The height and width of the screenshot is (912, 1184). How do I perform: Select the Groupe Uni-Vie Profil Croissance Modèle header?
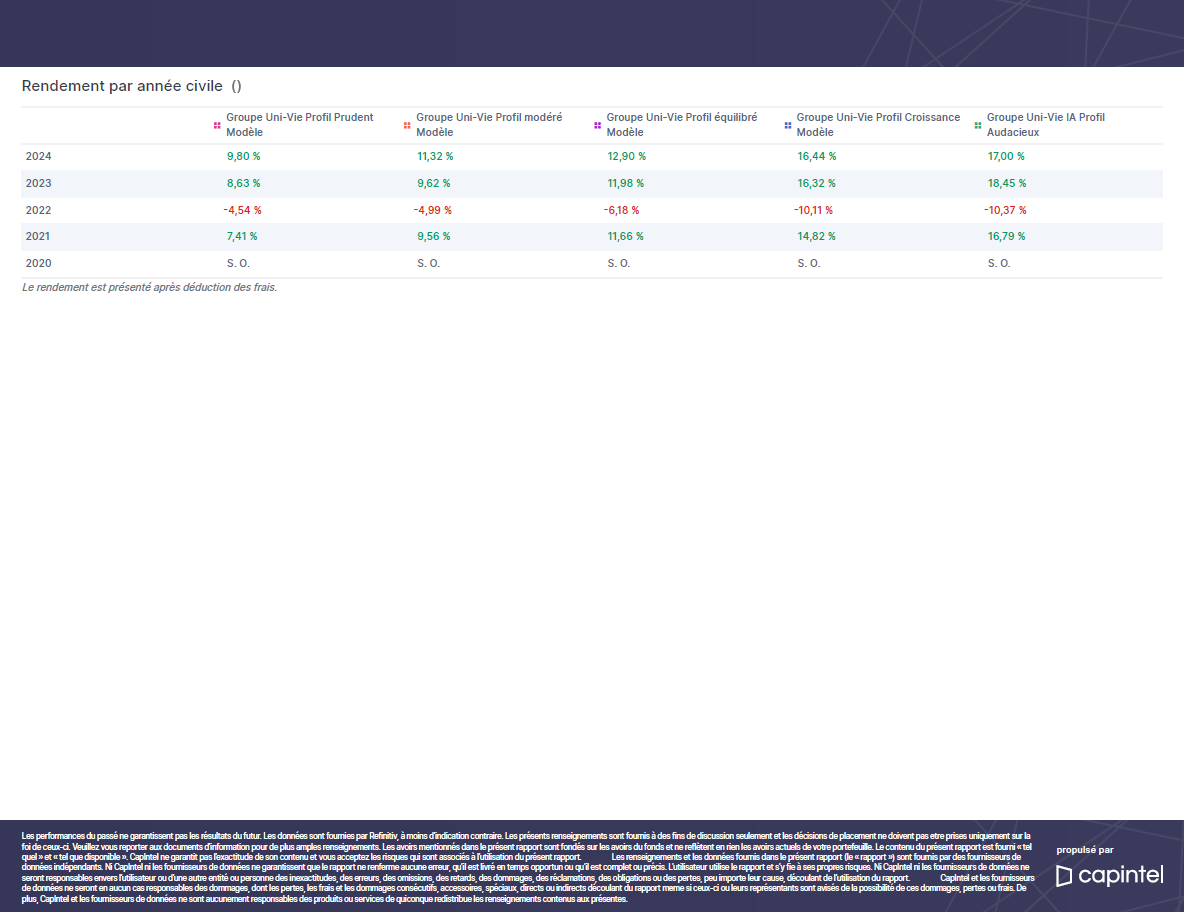[878, 125]
